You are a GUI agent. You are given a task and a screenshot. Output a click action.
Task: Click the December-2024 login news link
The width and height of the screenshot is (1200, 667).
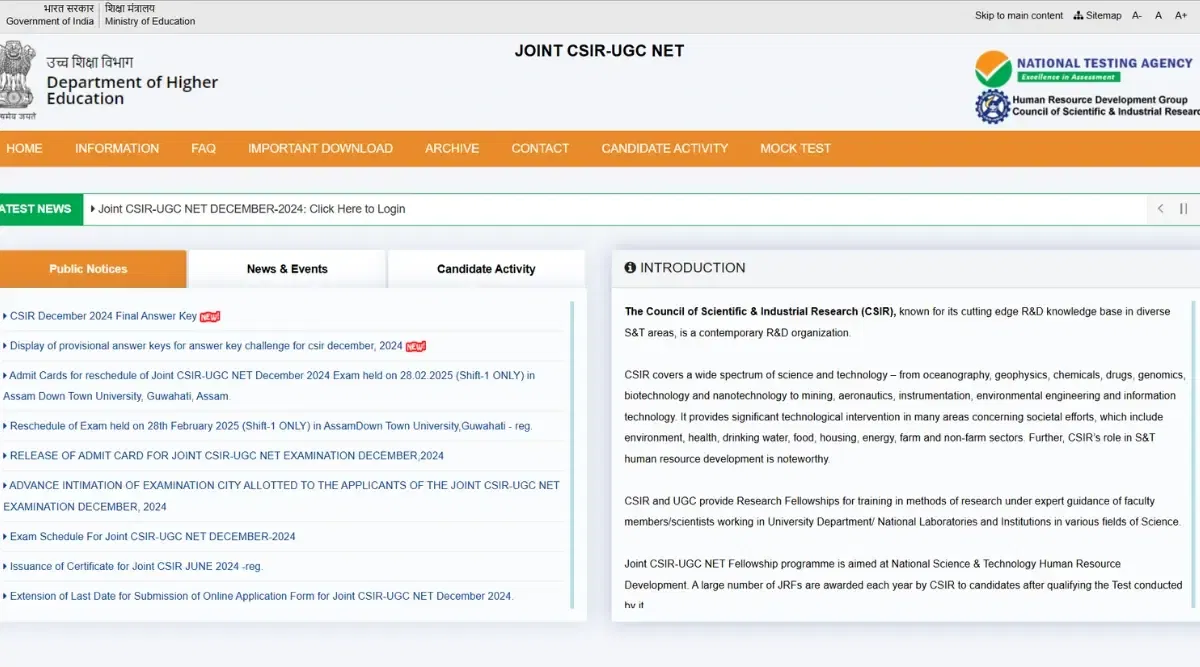click(251, 209)
